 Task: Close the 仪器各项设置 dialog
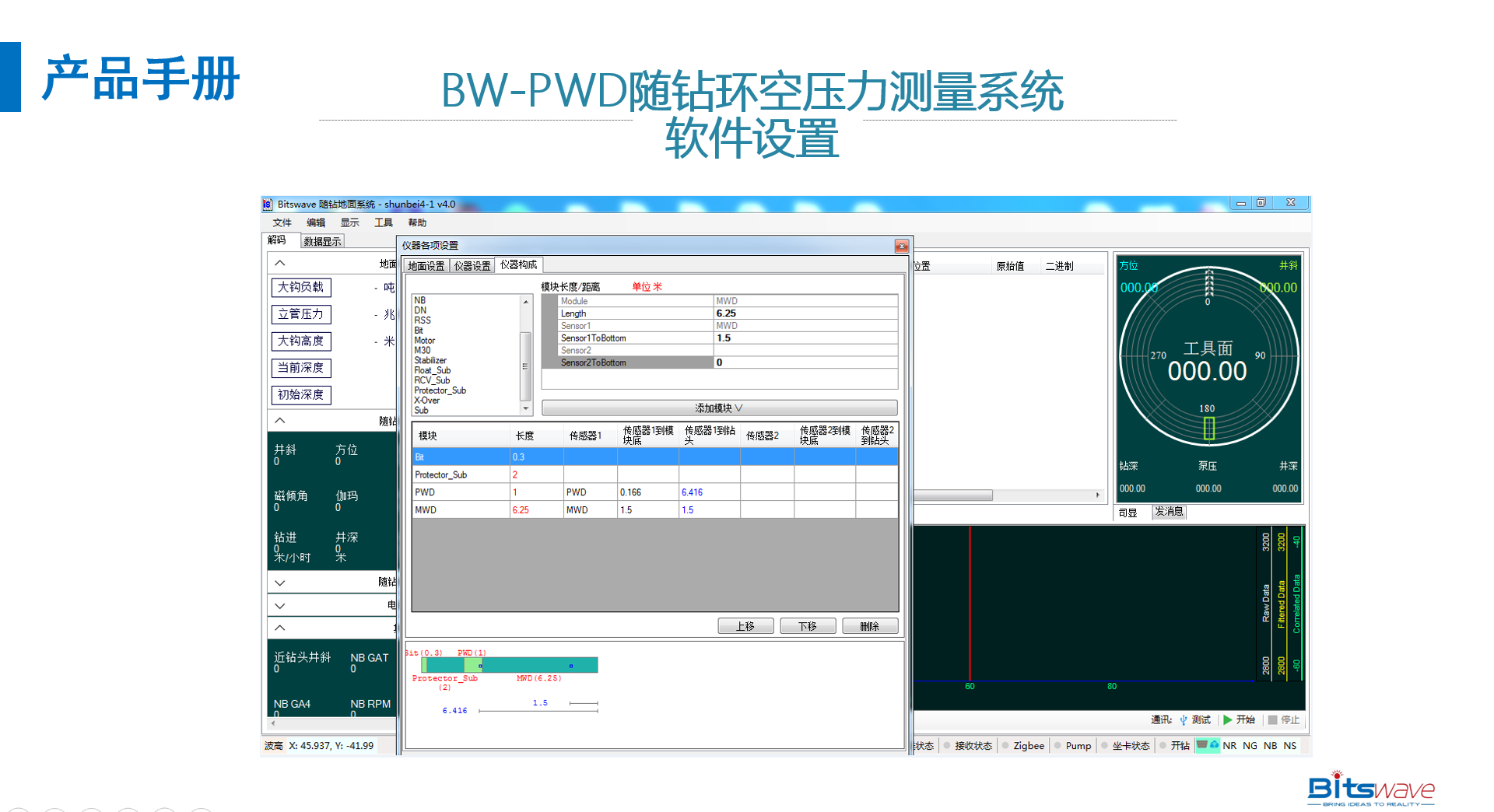pos(902,247)
